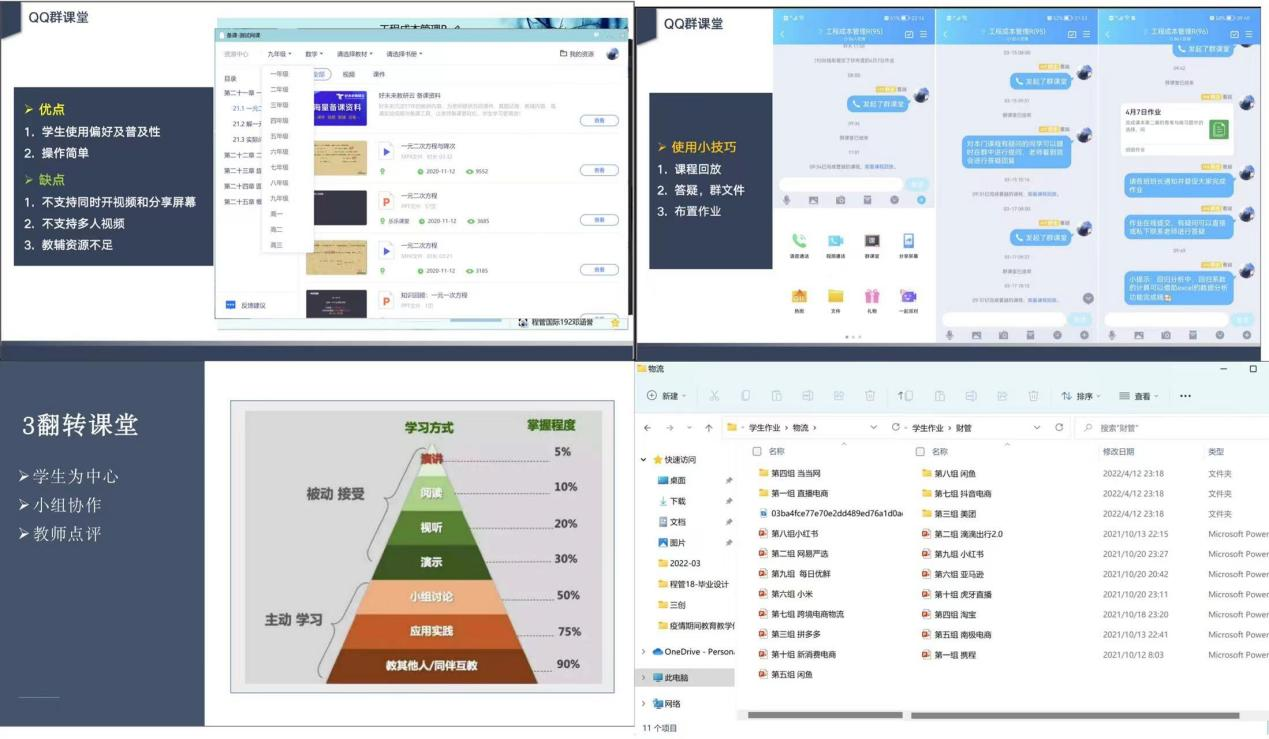Choose 一年级 from the grade list

pos(279,74)
